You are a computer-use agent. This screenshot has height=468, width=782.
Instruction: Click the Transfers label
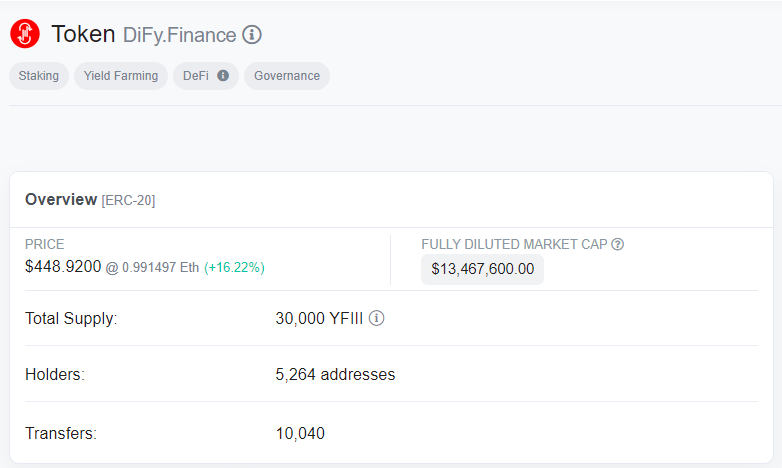[x=61, y=433]
